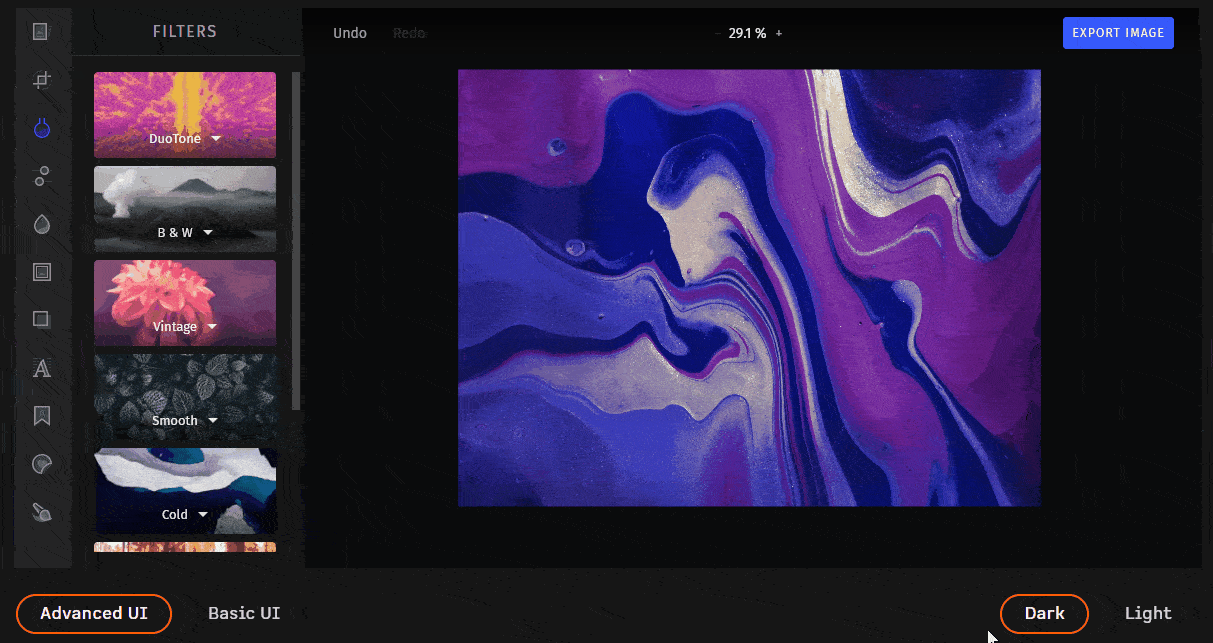Image resolution: width=1213 pixels, height=643 pixels.
Task: Click the EXPORT IMAGE button
Action: (x=1117, y=32)
